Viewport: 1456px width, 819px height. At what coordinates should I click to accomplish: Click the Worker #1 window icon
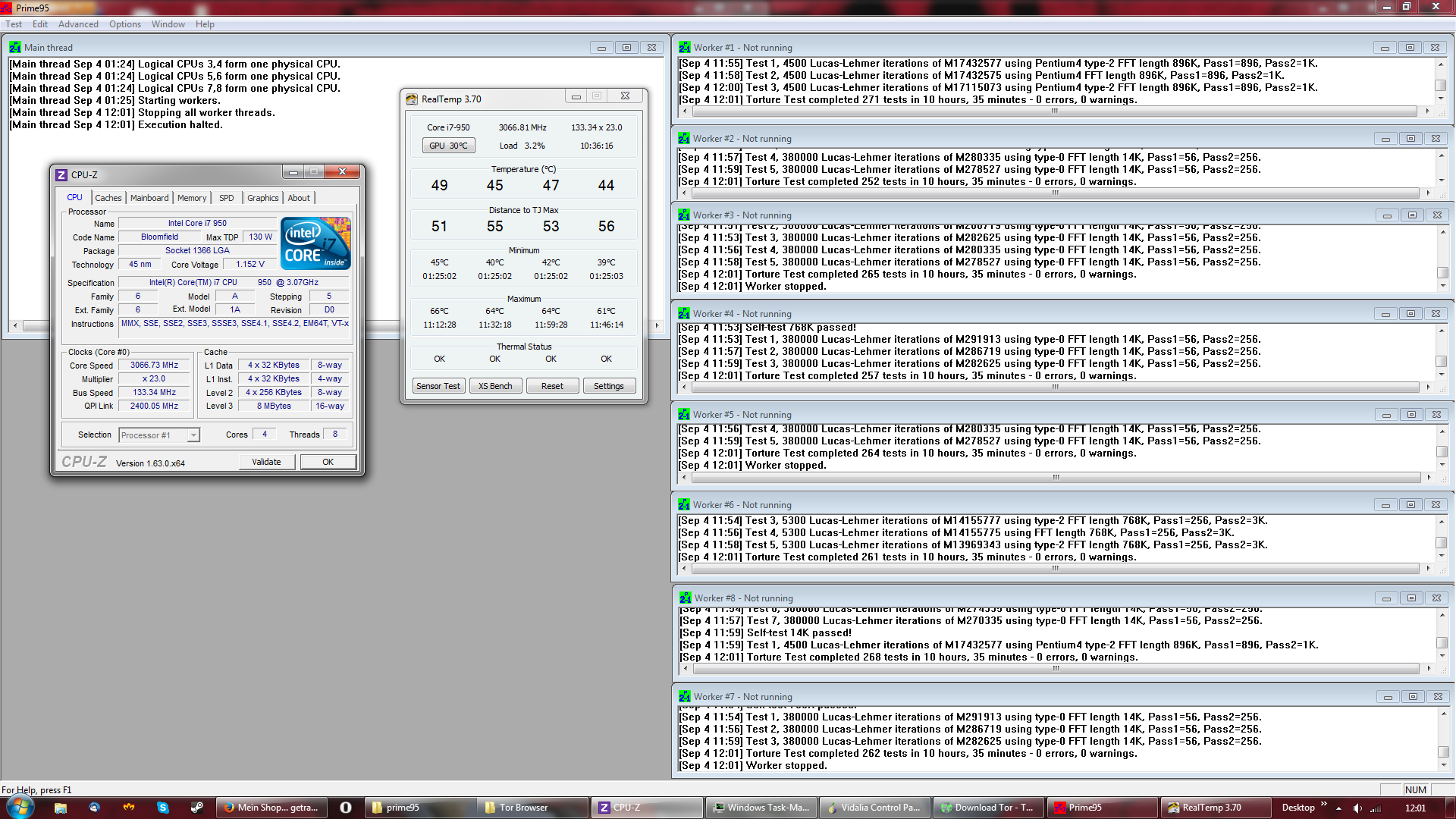tap(685, 47)
